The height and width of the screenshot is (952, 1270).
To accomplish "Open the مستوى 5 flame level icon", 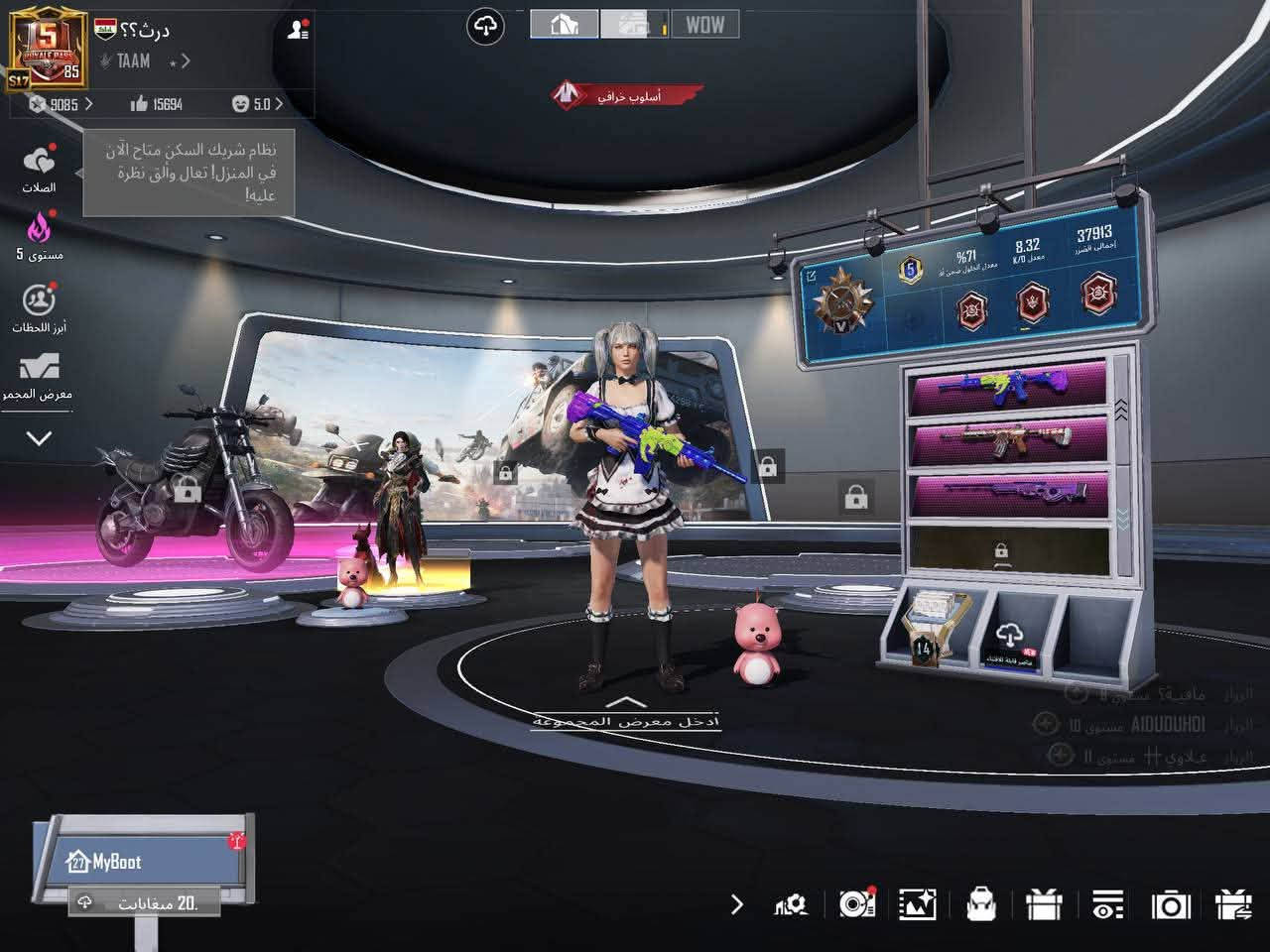I will [x=39, y=236].
